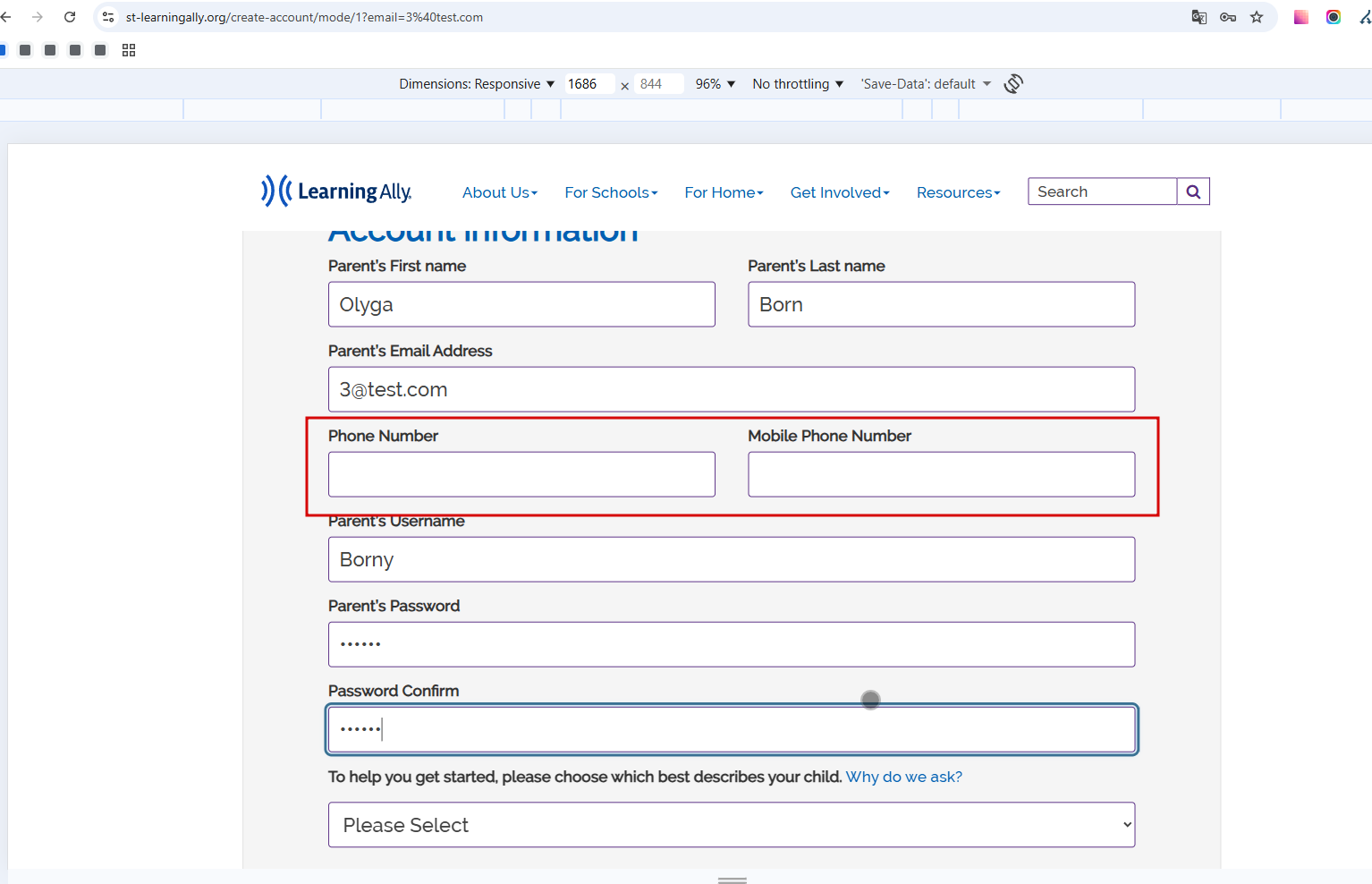This screenshot has width=1372, height=884.
Task: Click into the Phone Number field
Action: tap(521, 474)
